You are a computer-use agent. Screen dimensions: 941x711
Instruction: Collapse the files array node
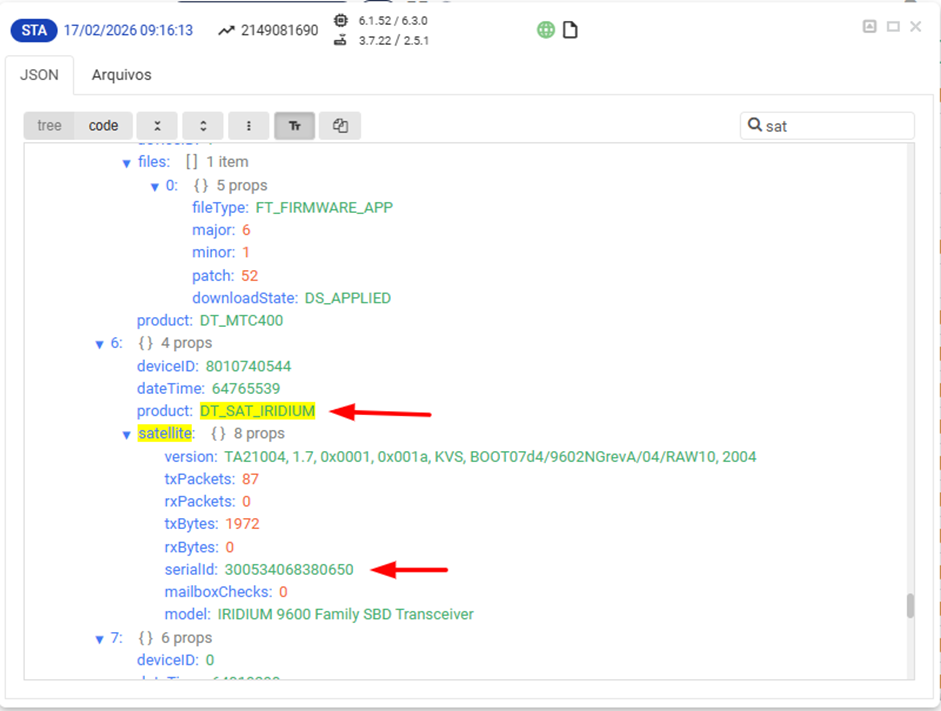click(127, 163)
